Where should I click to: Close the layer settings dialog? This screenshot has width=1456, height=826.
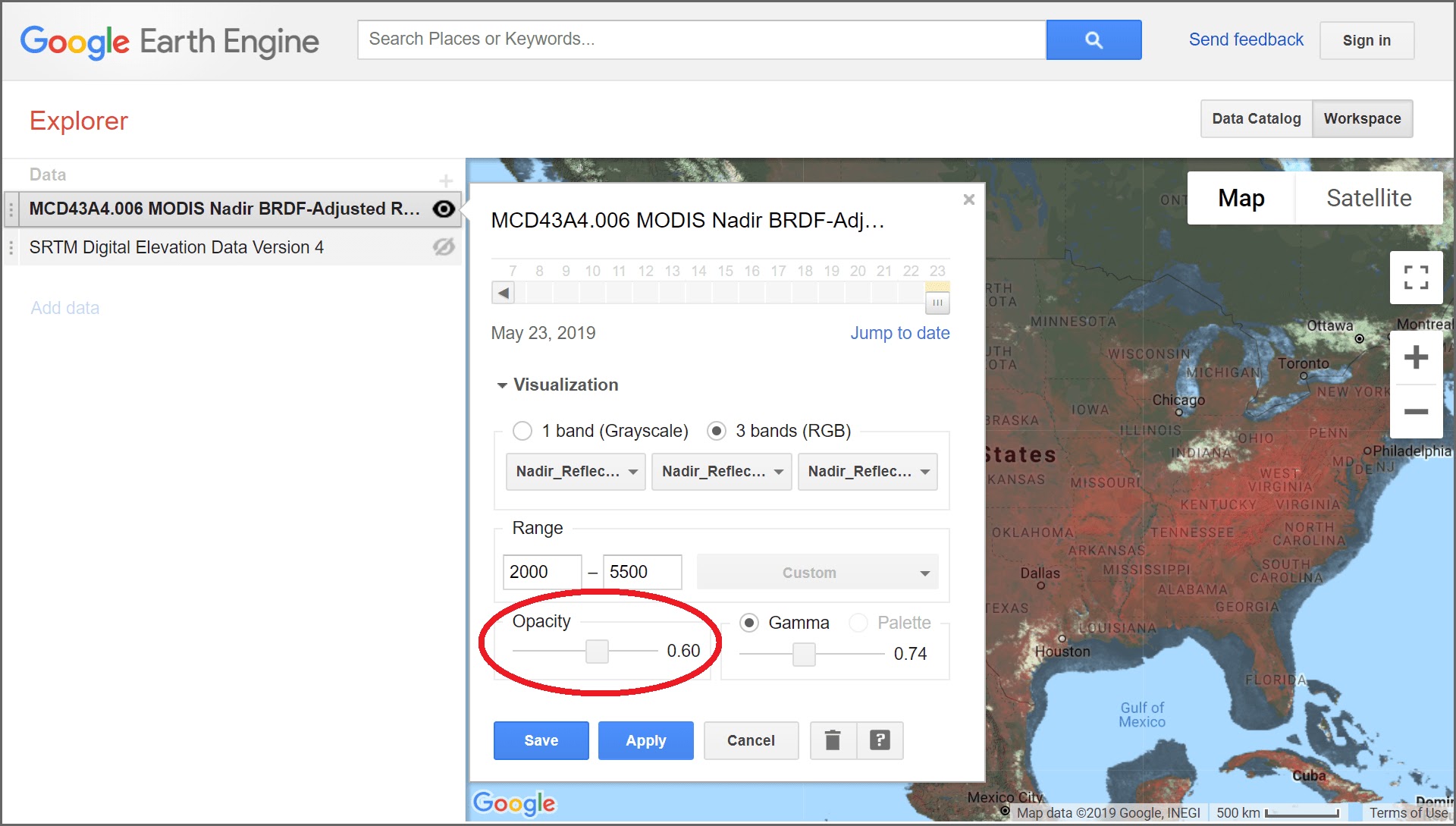coord(968,199)
